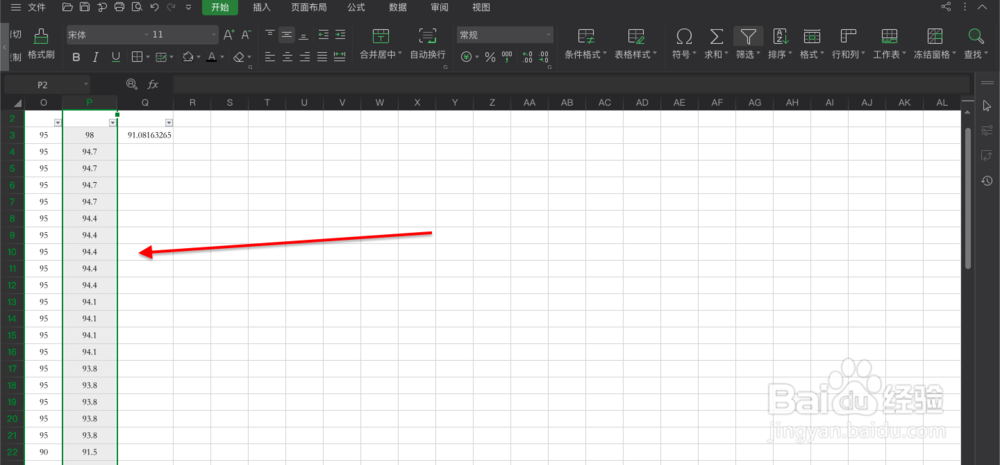The width and height of the screenshot is (1000, 465).
Task: Click the eraser clear icon
Action: 239,57
